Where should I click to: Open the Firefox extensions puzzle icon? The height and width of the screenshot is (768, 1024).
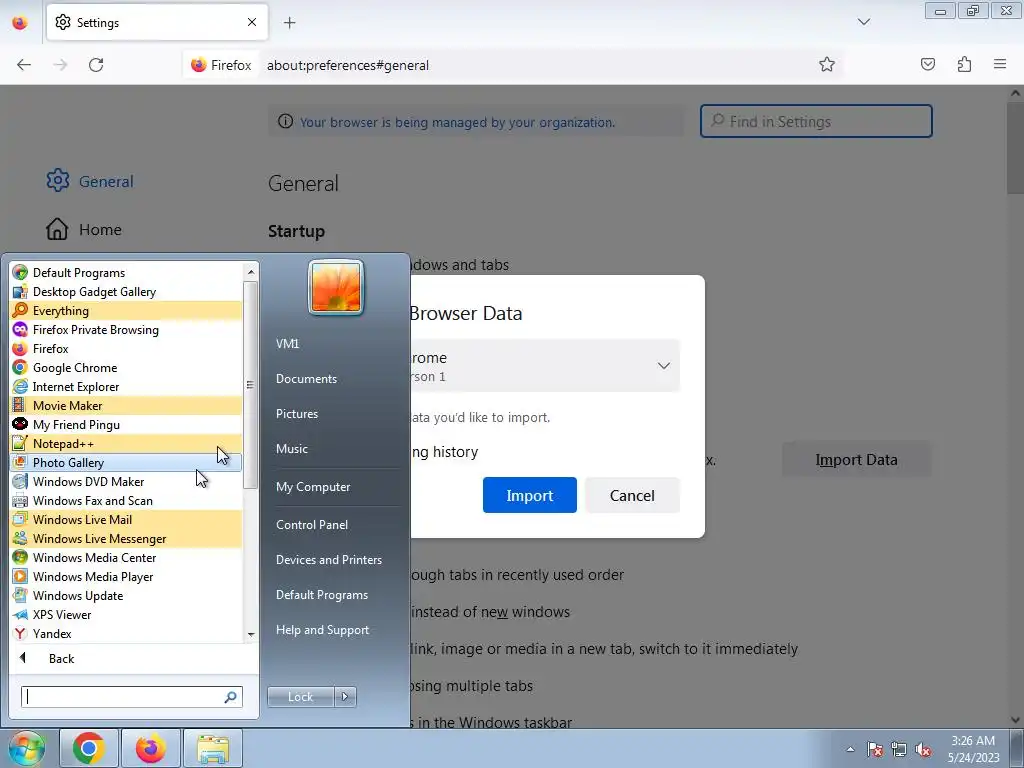pyautogui.click(x=964, y=64)
